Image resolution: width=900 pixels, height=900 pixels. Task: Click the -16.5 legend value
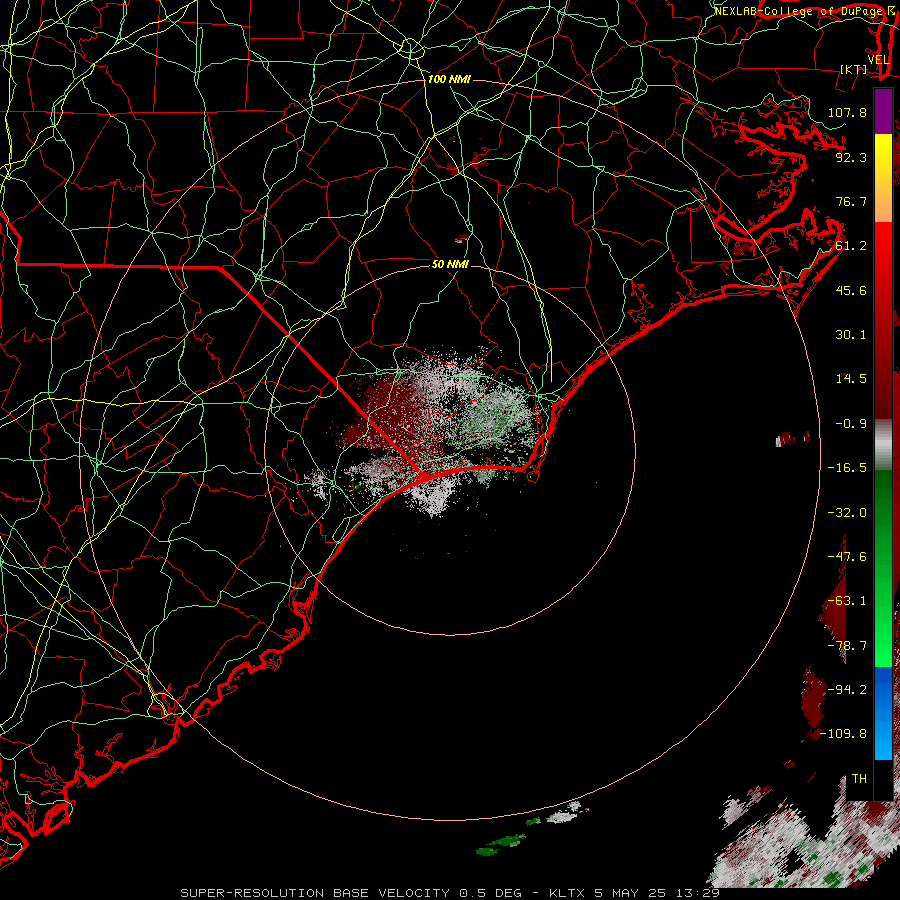click(x=847, y=468)
